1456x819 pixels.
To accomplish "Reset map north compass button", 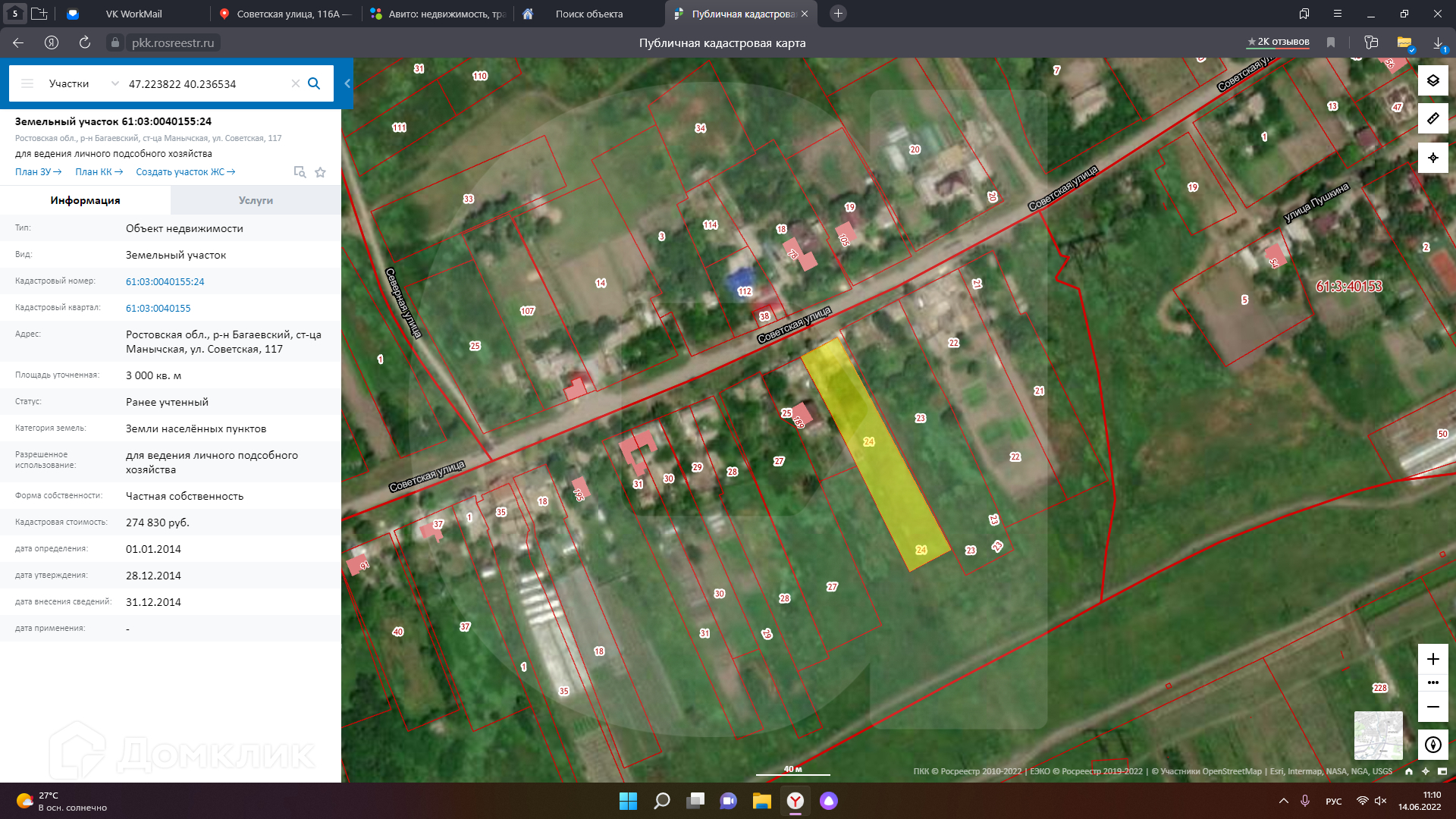I will click(x=1432, y=745).
